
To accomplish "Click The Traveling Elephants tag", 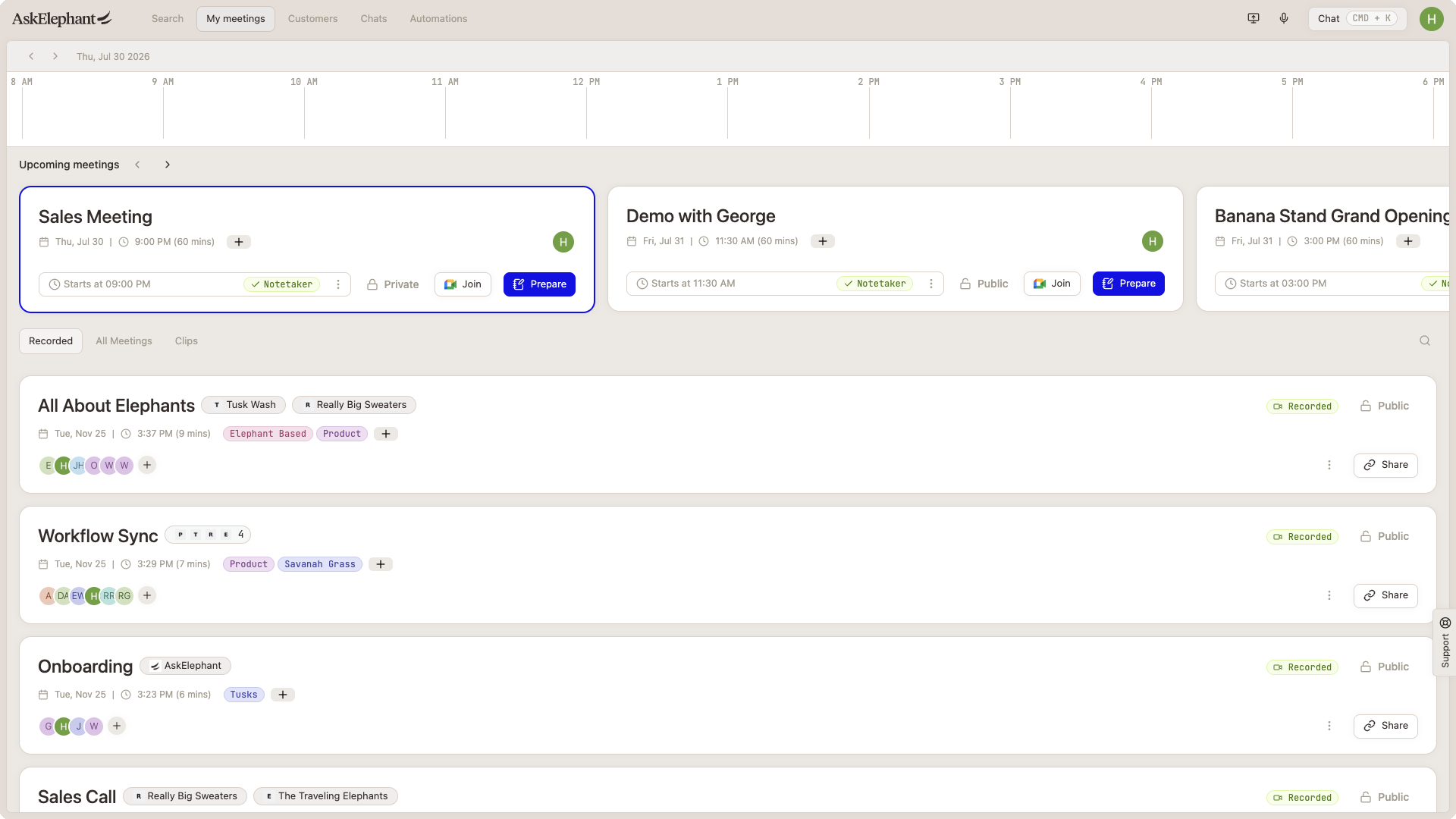I will (326, 796).
